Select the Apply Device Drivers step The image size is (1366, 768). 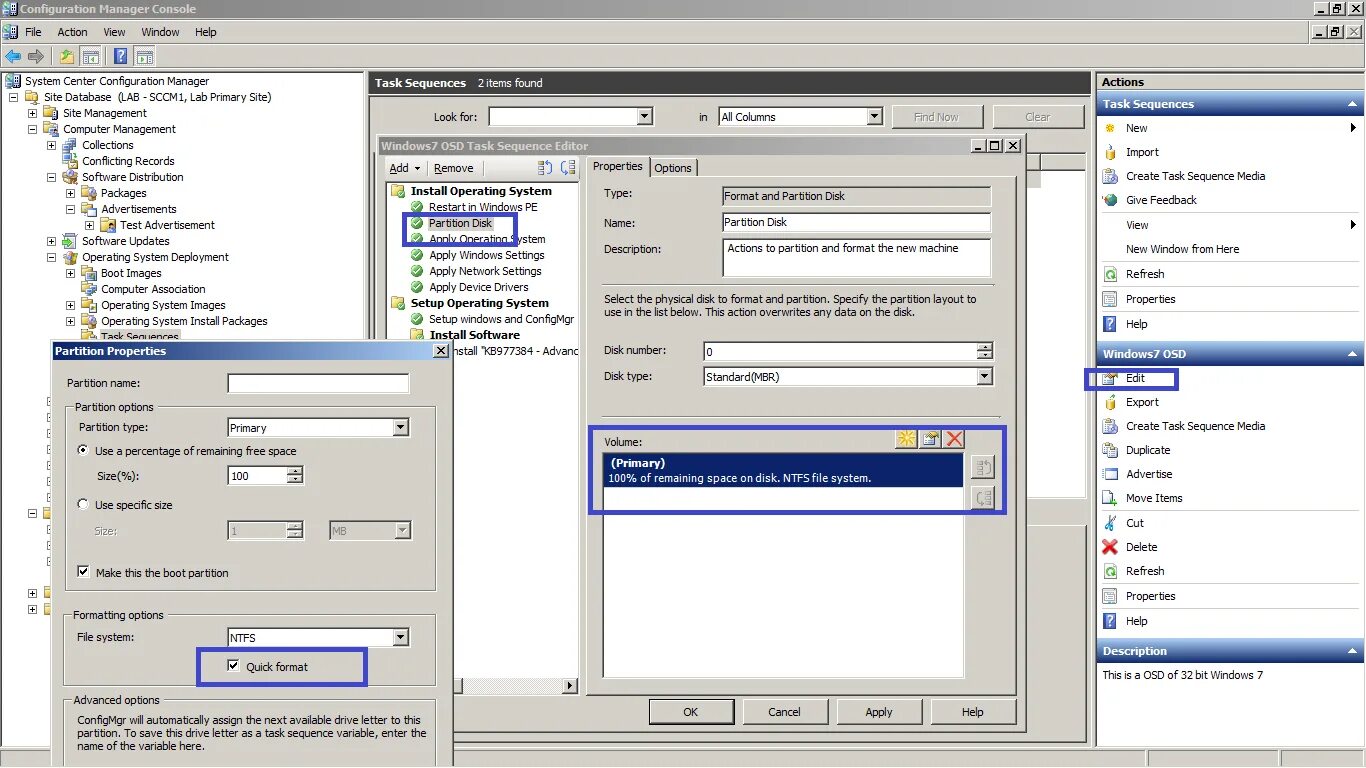point(479,287)
